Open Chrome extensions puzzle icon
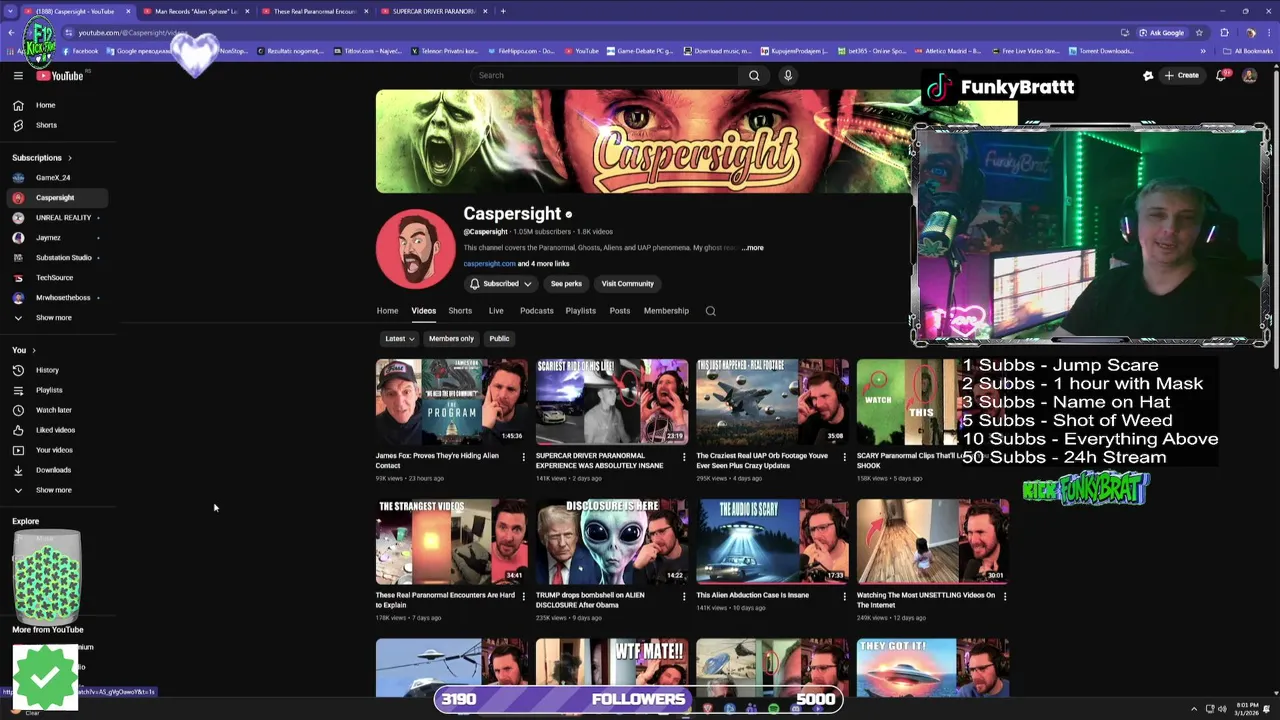 (1224, 32)
